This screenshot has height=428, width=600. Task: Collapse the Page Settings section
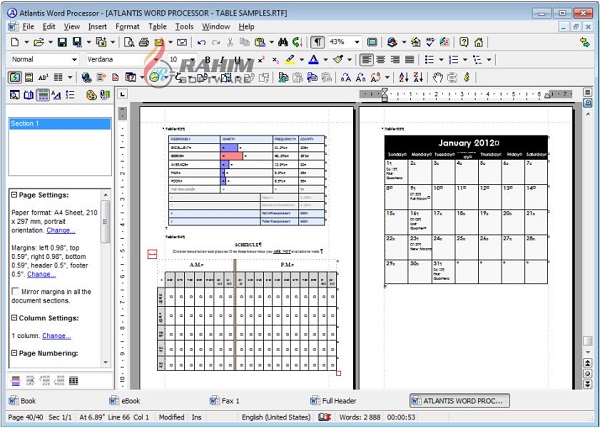(x=14, y=195)
